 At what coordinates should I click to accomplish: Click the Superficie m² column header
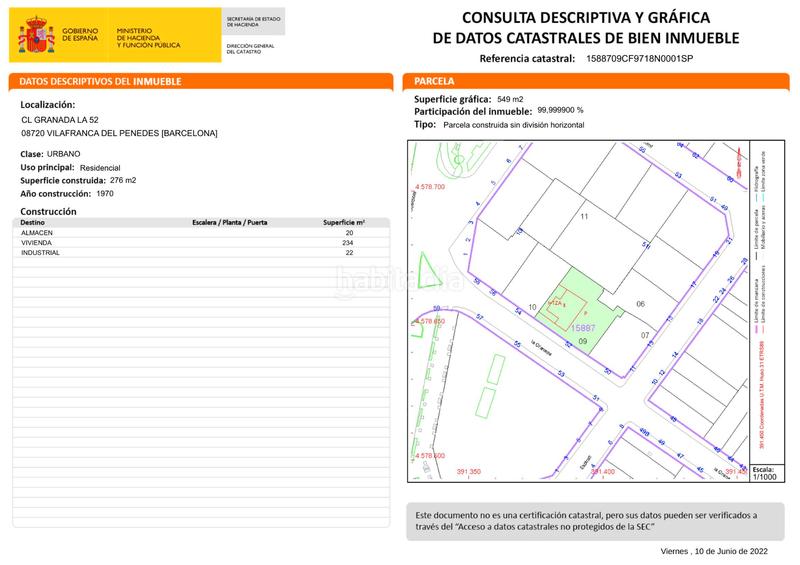[x=344, y=222]
